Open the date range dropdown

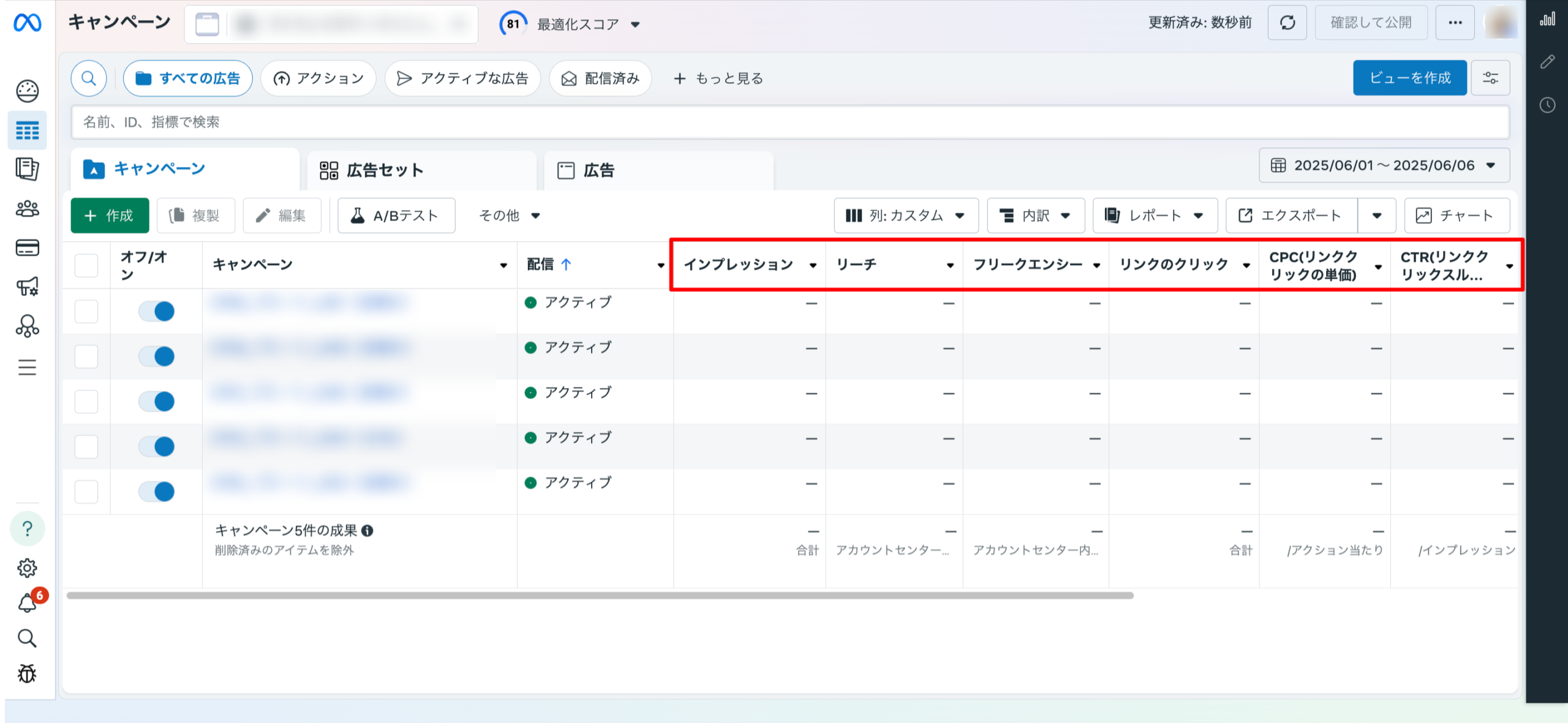[1384, 165]
